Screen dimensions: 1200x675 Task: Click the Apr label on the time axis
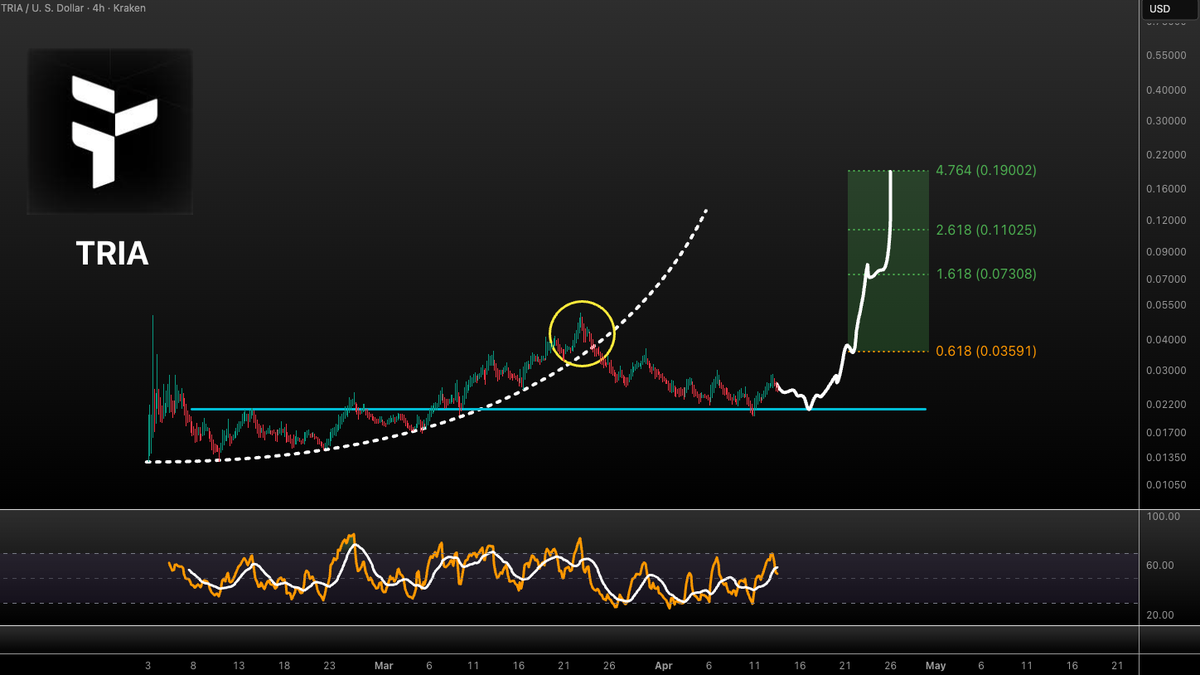pos(663,664)
